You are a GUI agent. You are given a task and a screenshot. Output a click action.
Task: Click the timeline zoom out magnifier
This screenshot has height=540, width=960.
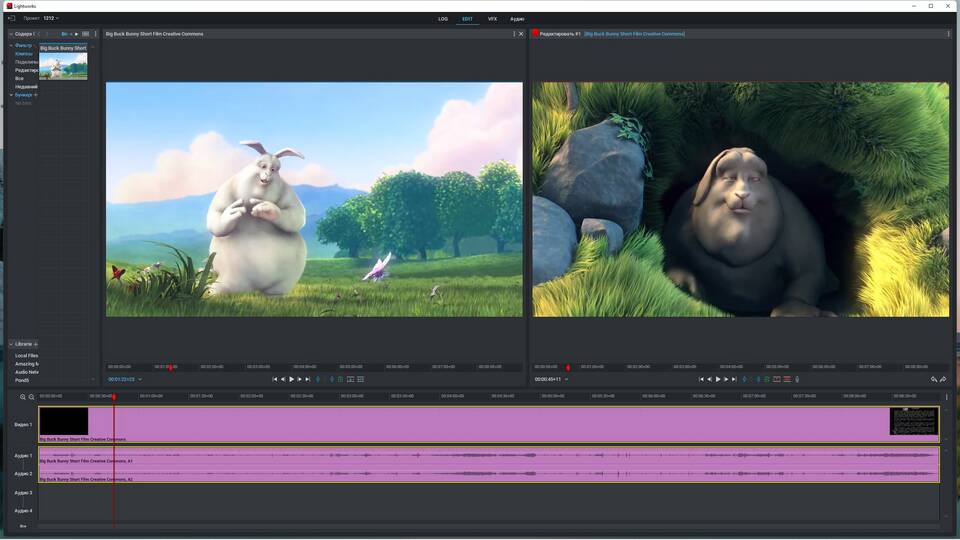click(x=31, y=397)
